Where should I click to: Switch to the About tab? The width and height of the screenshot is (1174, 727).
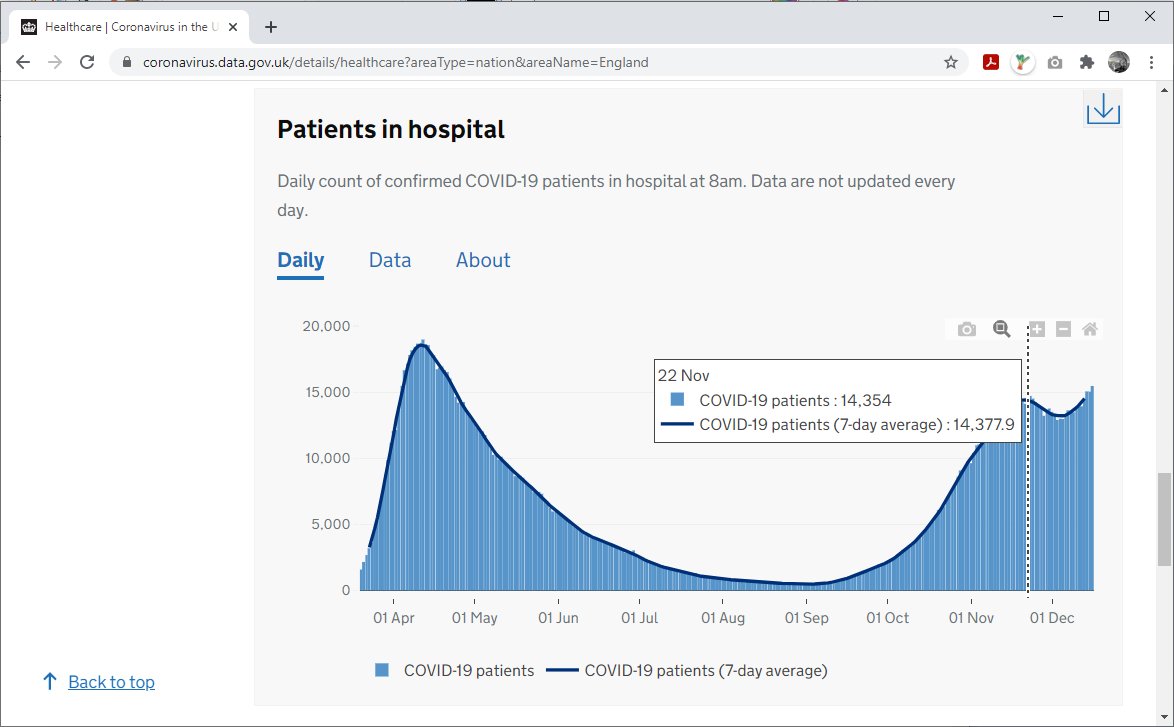[482, 260]
